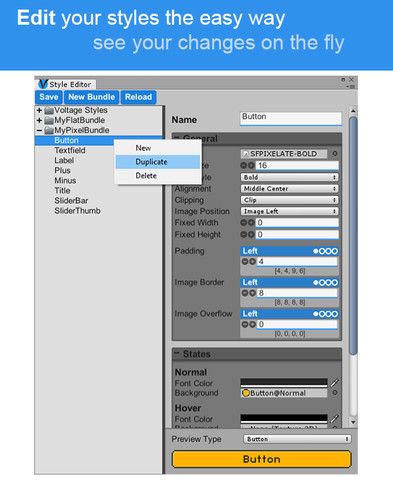
Task: Click the scrollbar down arrow
Action: [x=353, y=422]
